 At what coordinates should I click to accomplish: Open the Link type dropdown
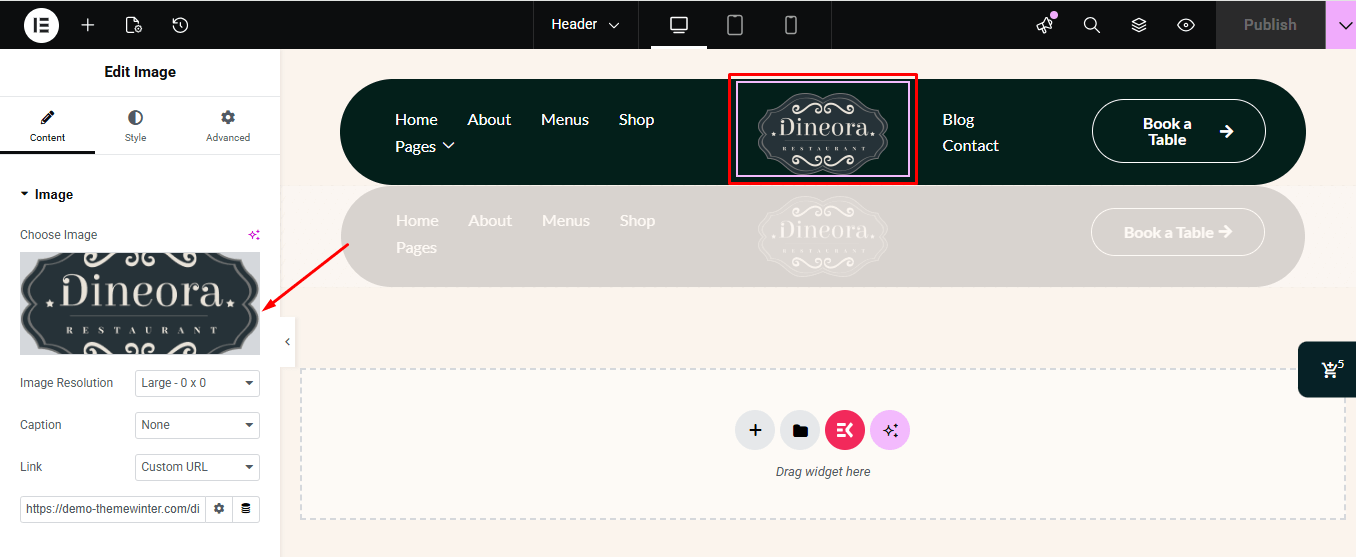pos(197,467)
